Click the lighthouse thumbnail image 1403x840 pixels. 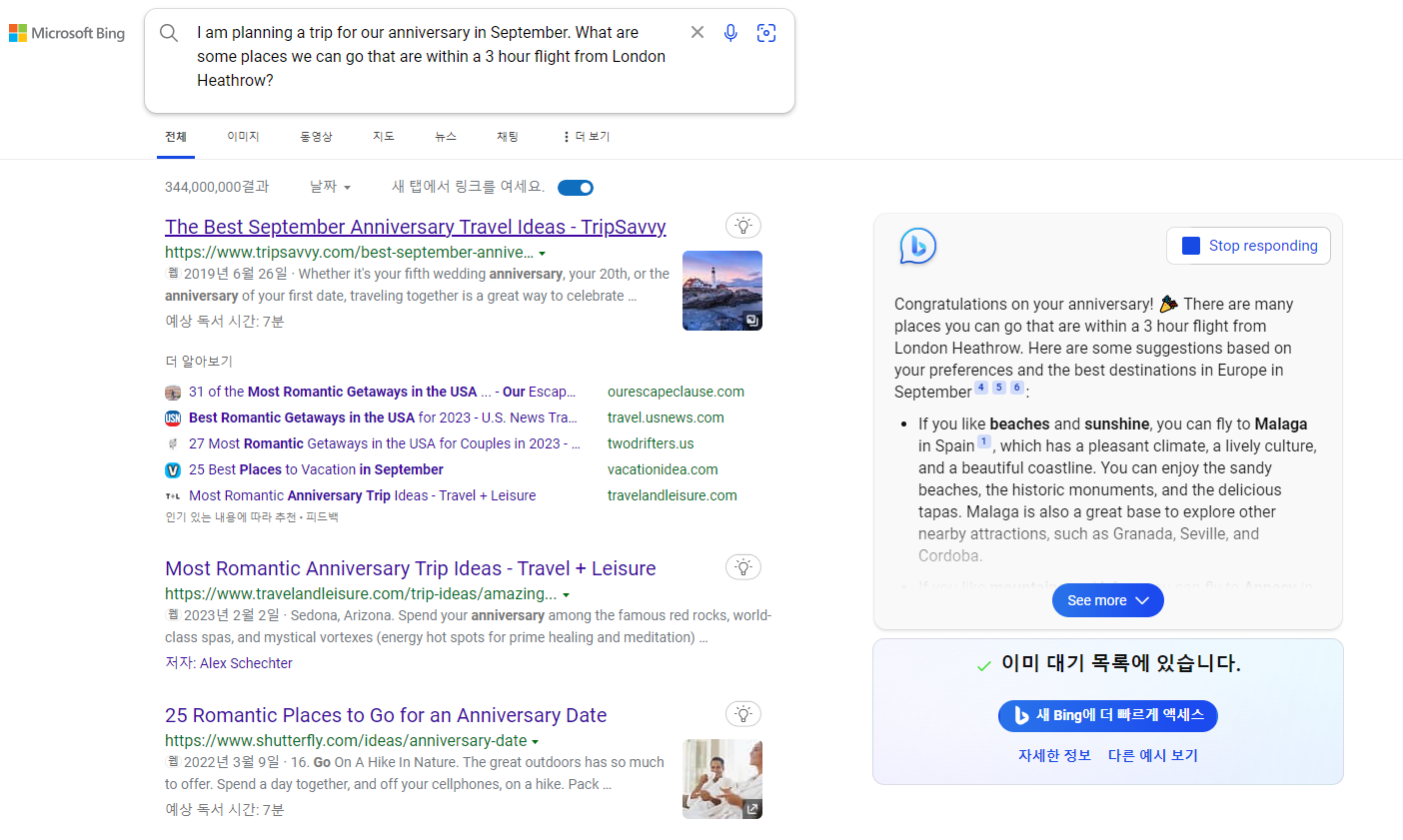click(722, 291)
